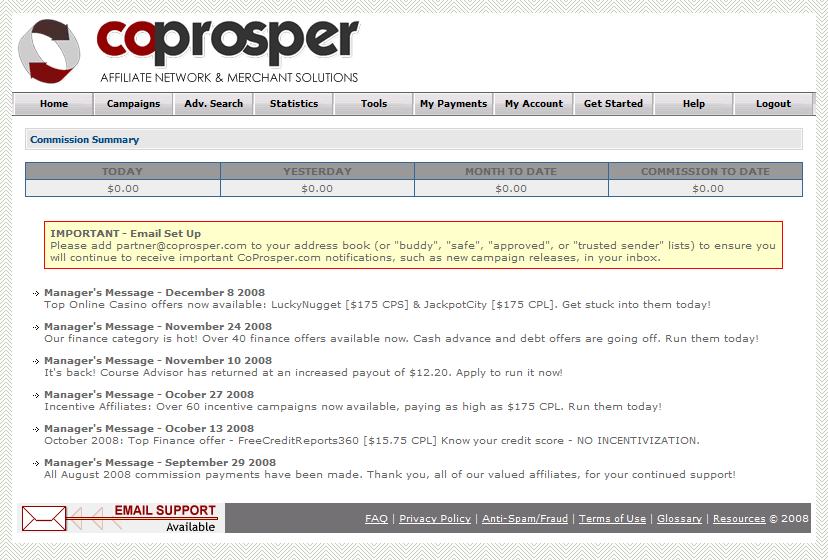Open the Resources footer link
Viewport: 828px width, 560px height.
tap(739, 519)
